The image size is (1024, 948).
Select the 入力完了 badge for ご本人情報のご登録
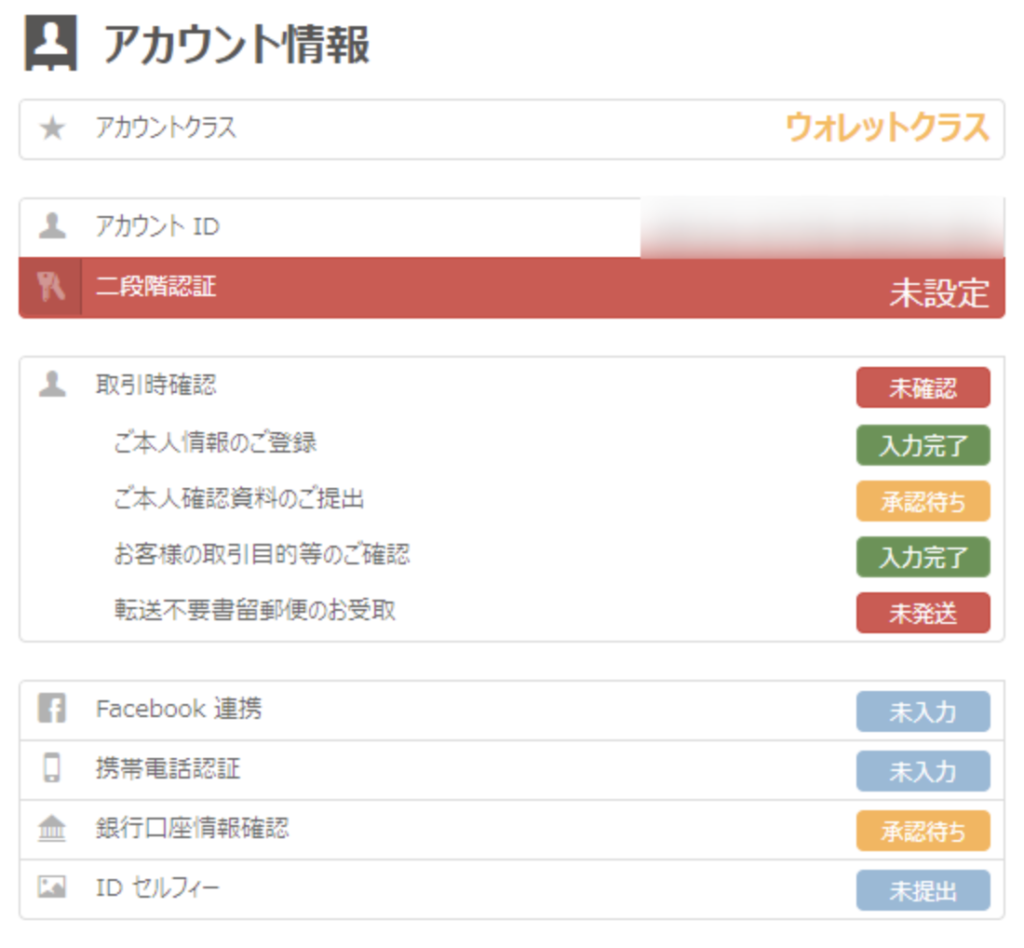(x=922, y=446)
